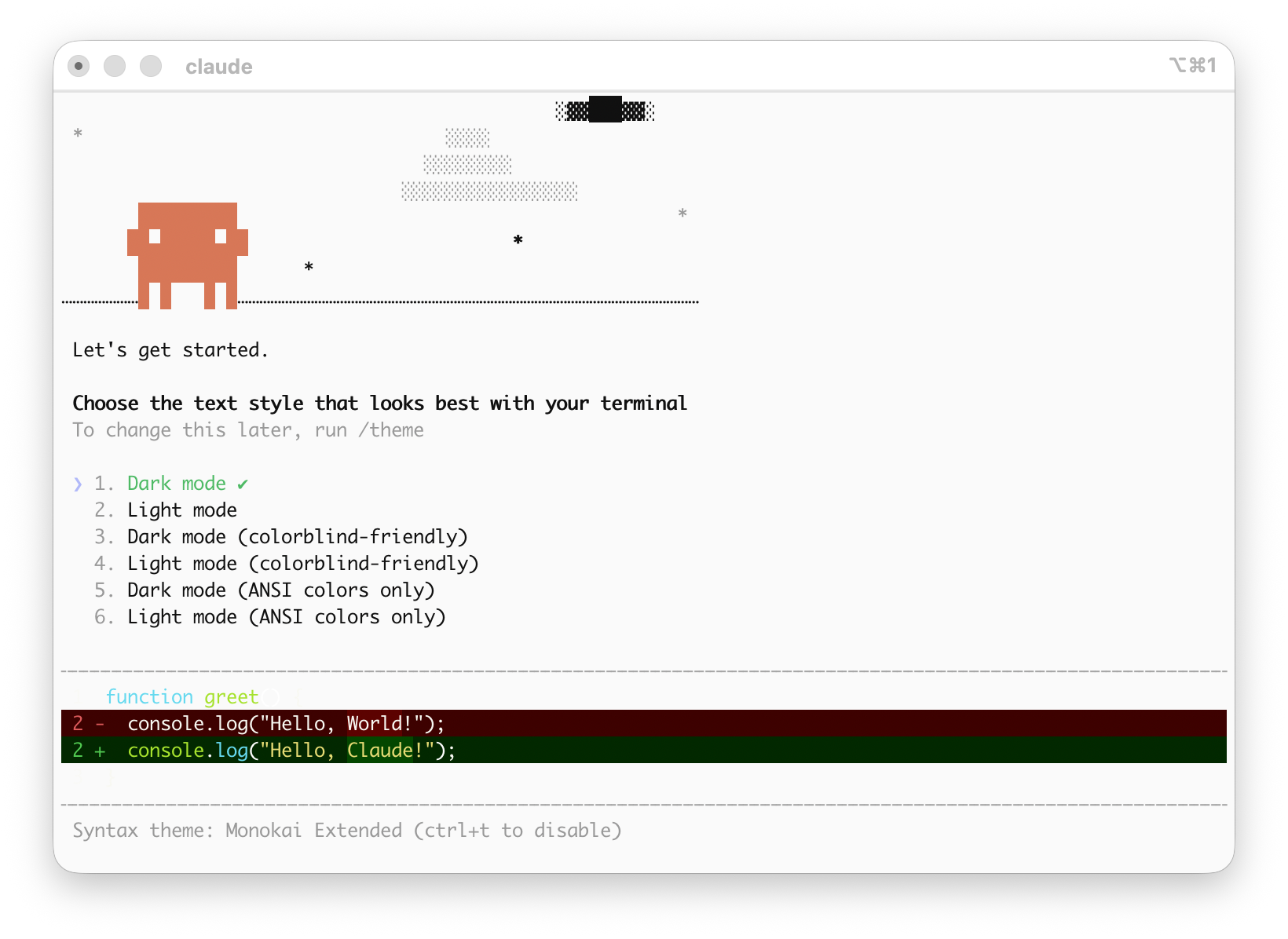Click the selection arrow before option 1

[78, 484]
